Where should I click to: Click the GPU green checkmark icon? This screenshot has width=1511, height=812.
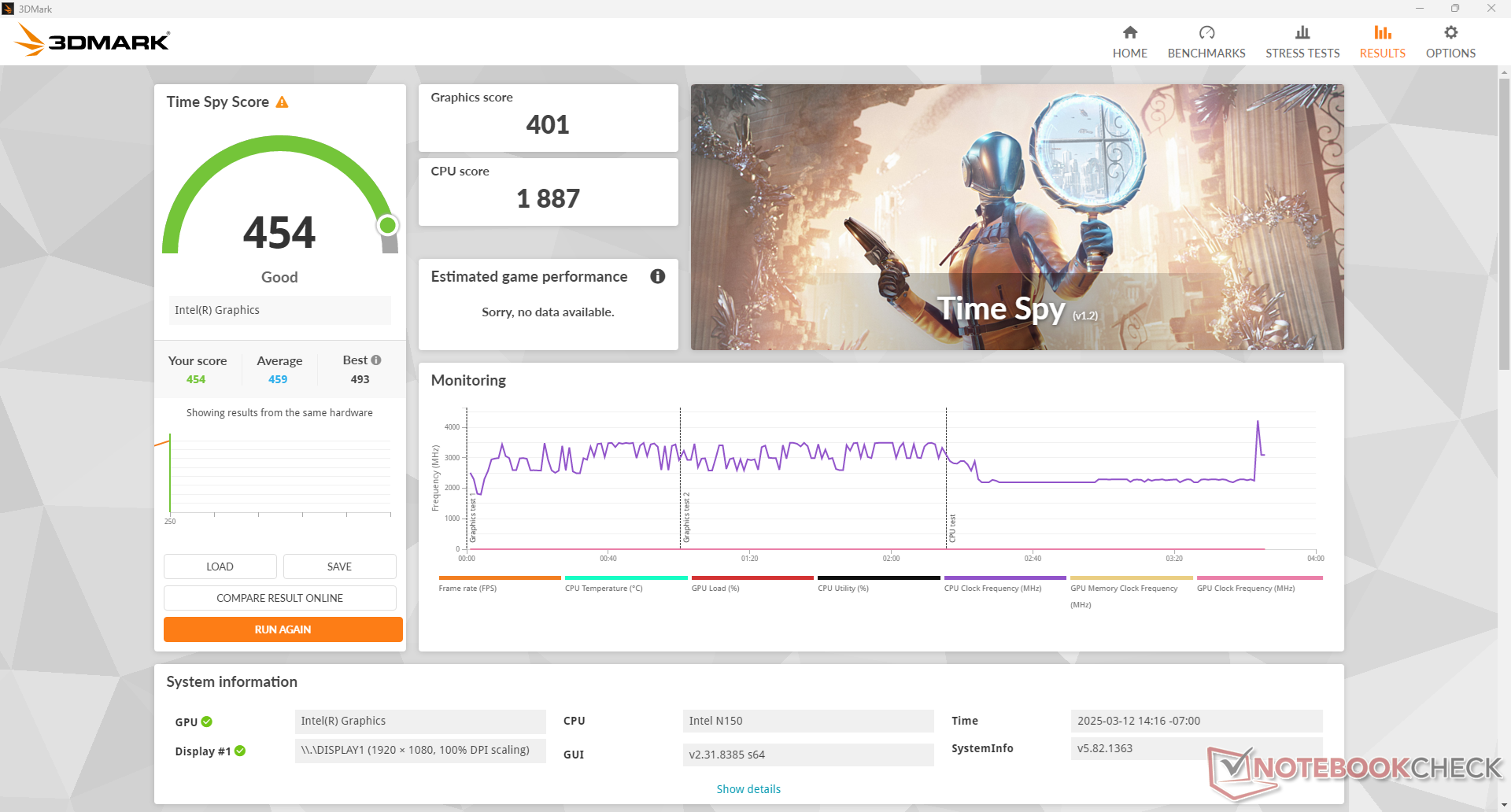(x=207, y=722)
